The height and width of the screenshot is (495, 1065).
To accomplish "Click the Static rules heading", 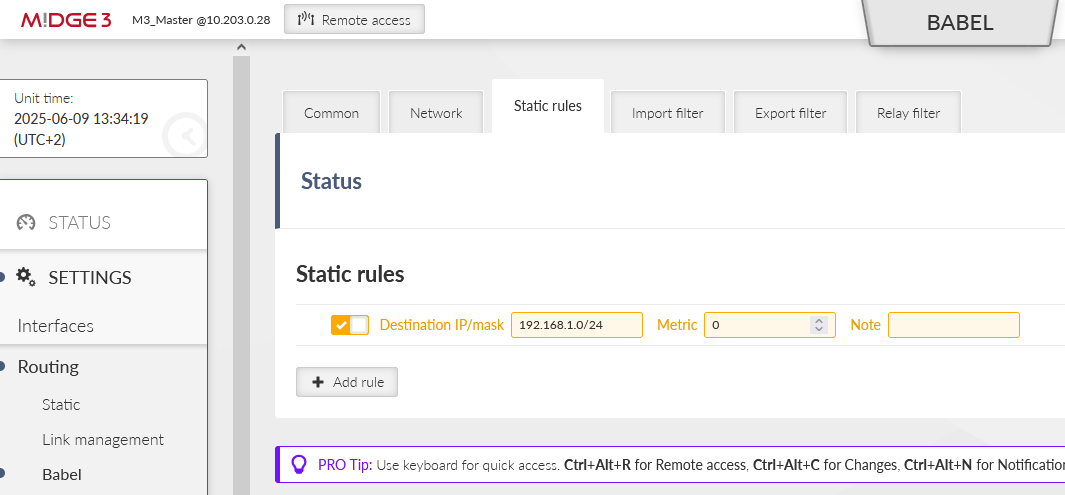I will [350, 274].
